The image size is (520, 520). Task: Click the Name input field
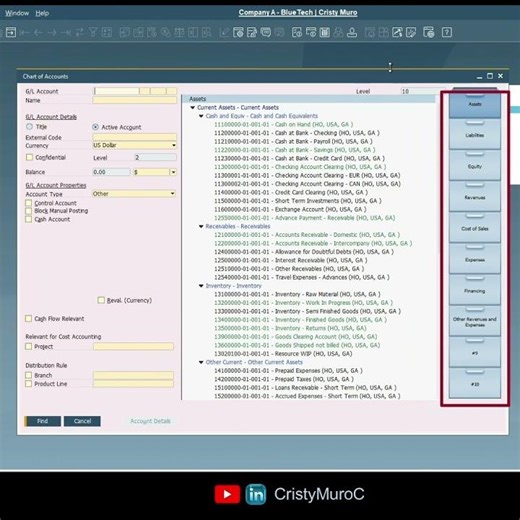[135, 100]
